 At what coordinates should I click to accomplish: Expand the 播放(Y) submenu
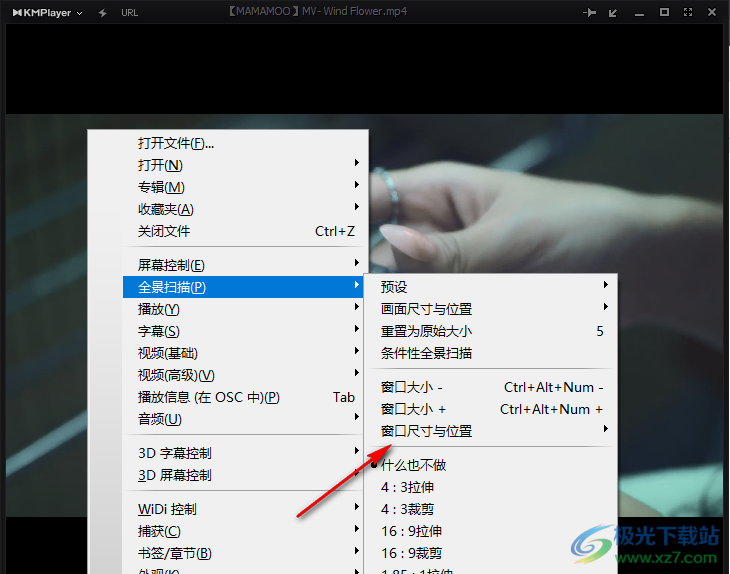tap(245, 309)
